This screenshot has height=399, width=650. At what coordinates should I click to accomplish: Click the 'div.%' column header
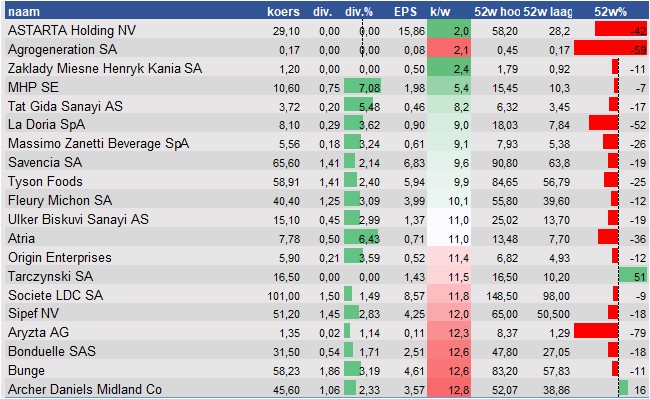(359, 12)
